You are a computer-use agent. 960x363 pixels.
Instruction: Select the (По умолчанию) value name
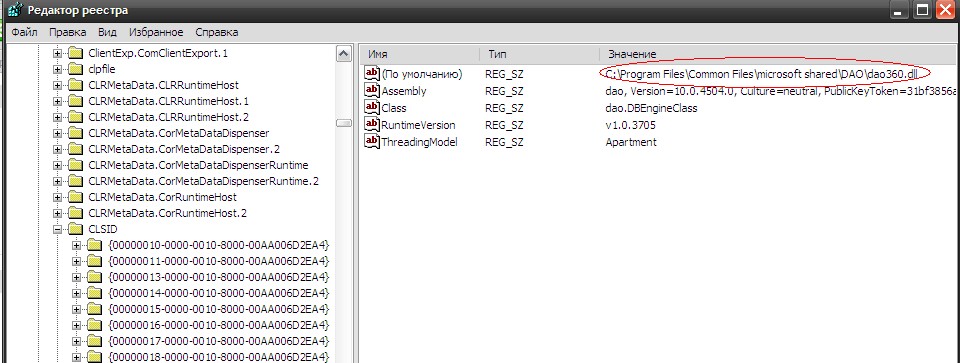[x=422, y=74]
